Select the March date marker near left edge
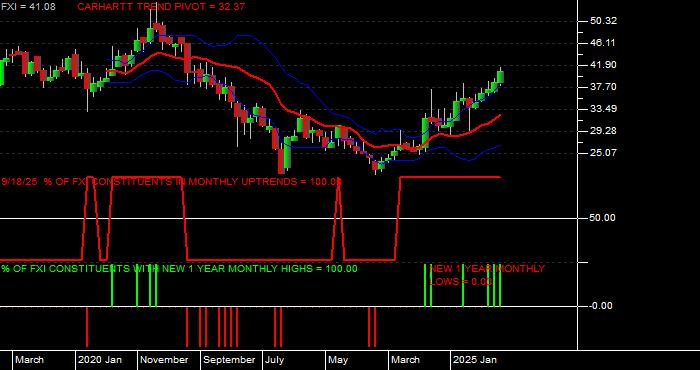Image resolution: width=700 pixels, height=370 pixels. 29,360
